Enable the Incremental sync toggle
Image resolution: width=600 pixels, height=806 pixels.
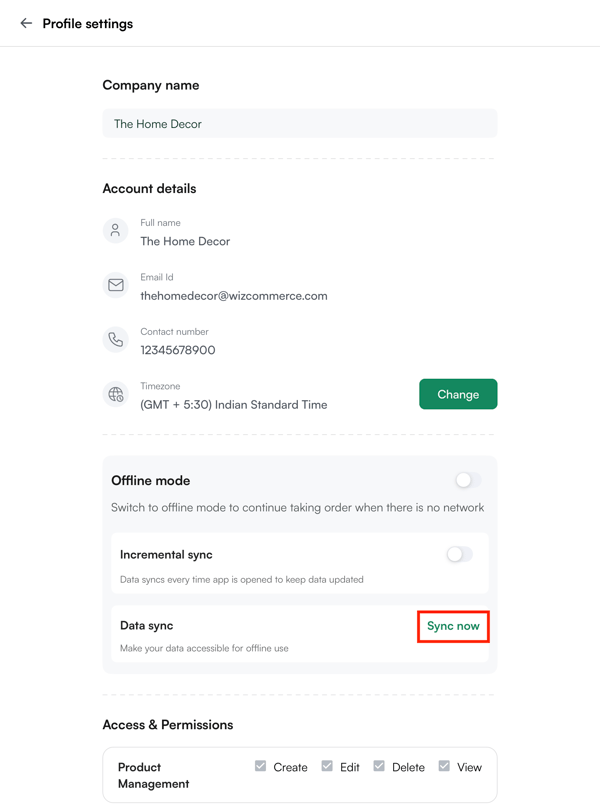(459, 554)
